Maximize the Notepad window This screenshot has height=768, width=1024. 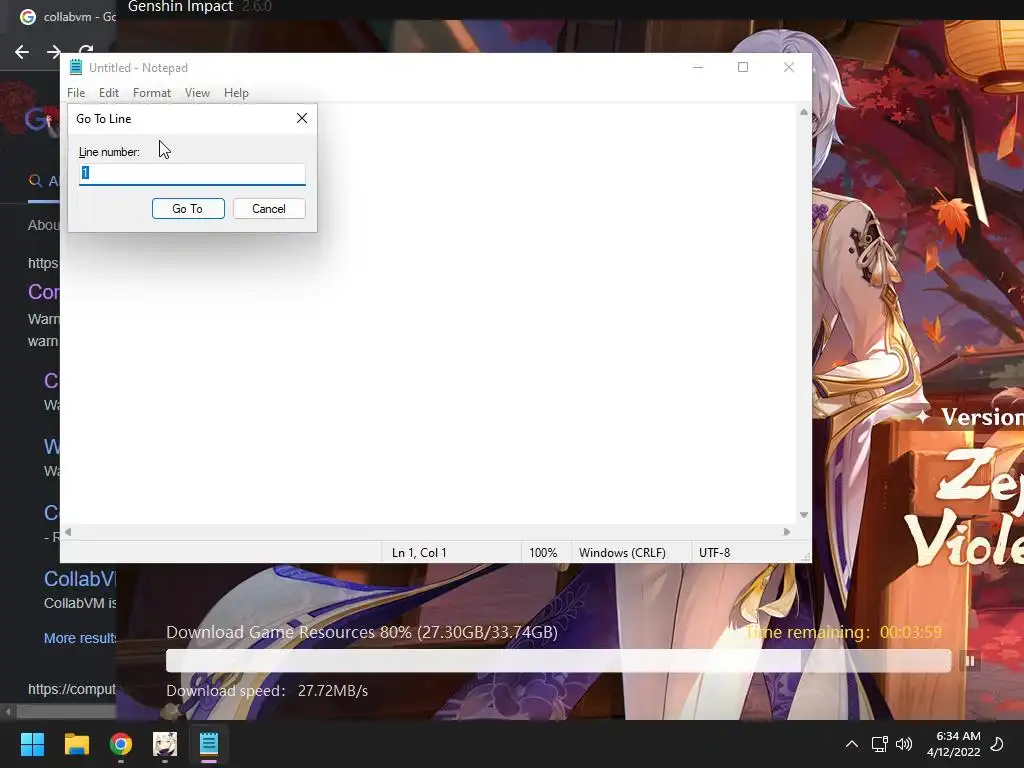[743, 67]
